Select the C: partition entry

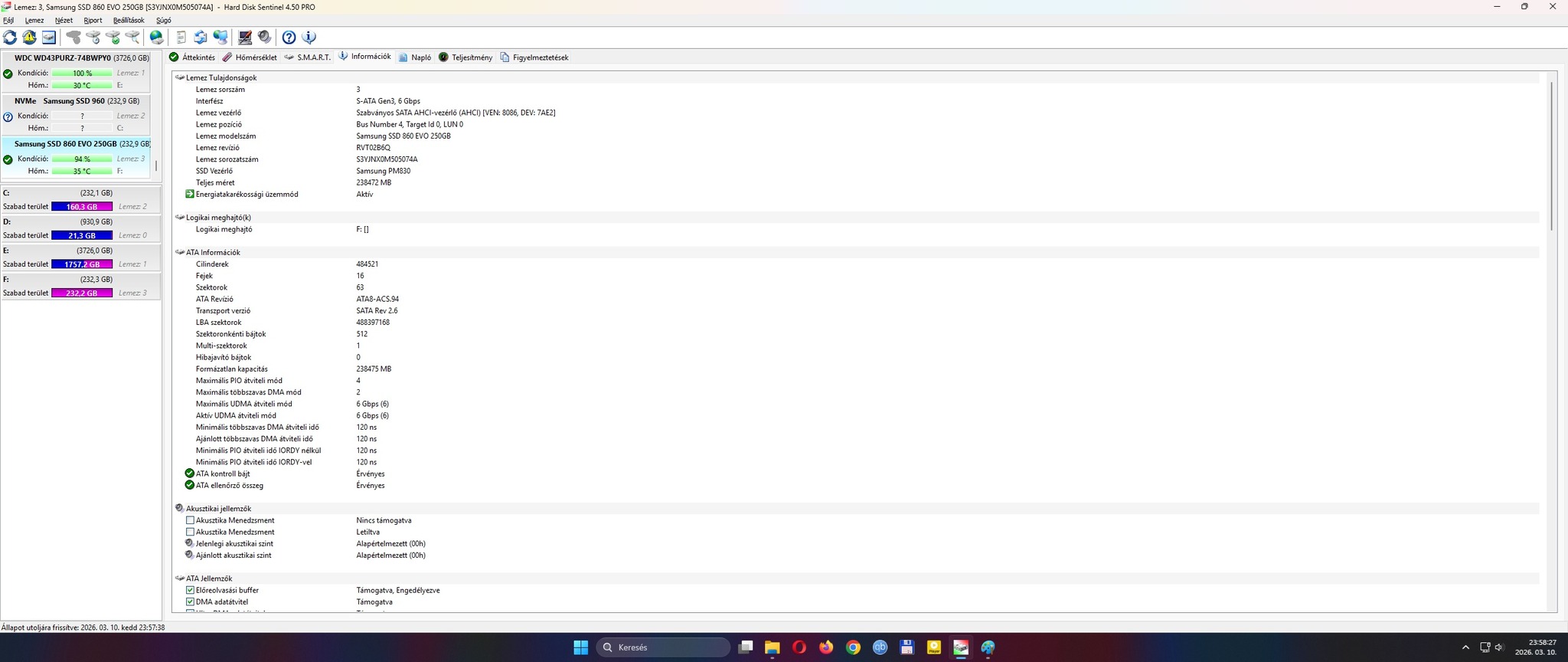coord(80,199)
